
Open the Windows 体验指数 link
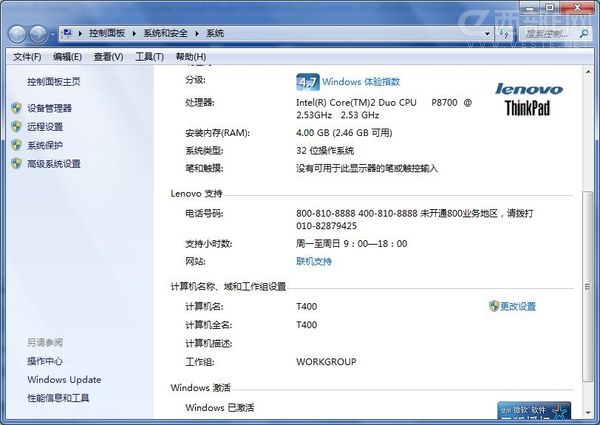361,81
